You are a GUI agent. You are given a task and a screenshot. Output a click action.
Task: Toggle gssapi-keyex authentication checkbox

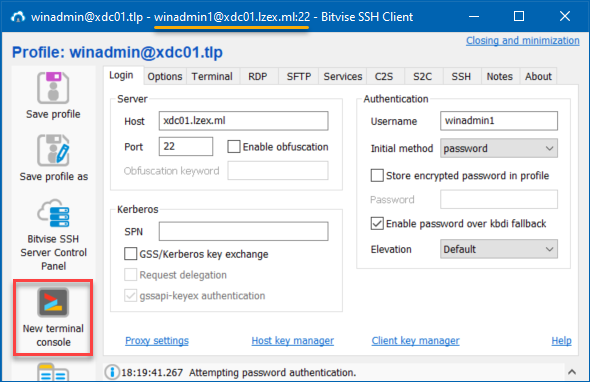(x=131, y=295)
